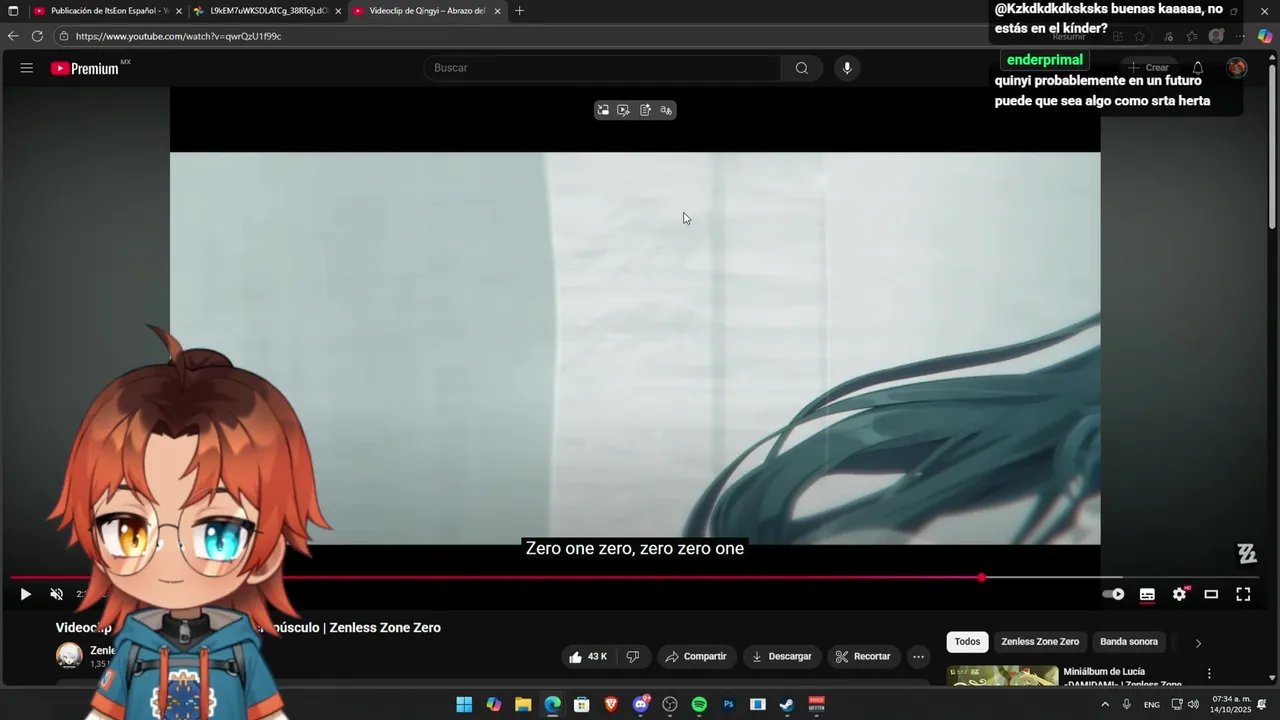Show hidden system tray icons

(1105, 705)
